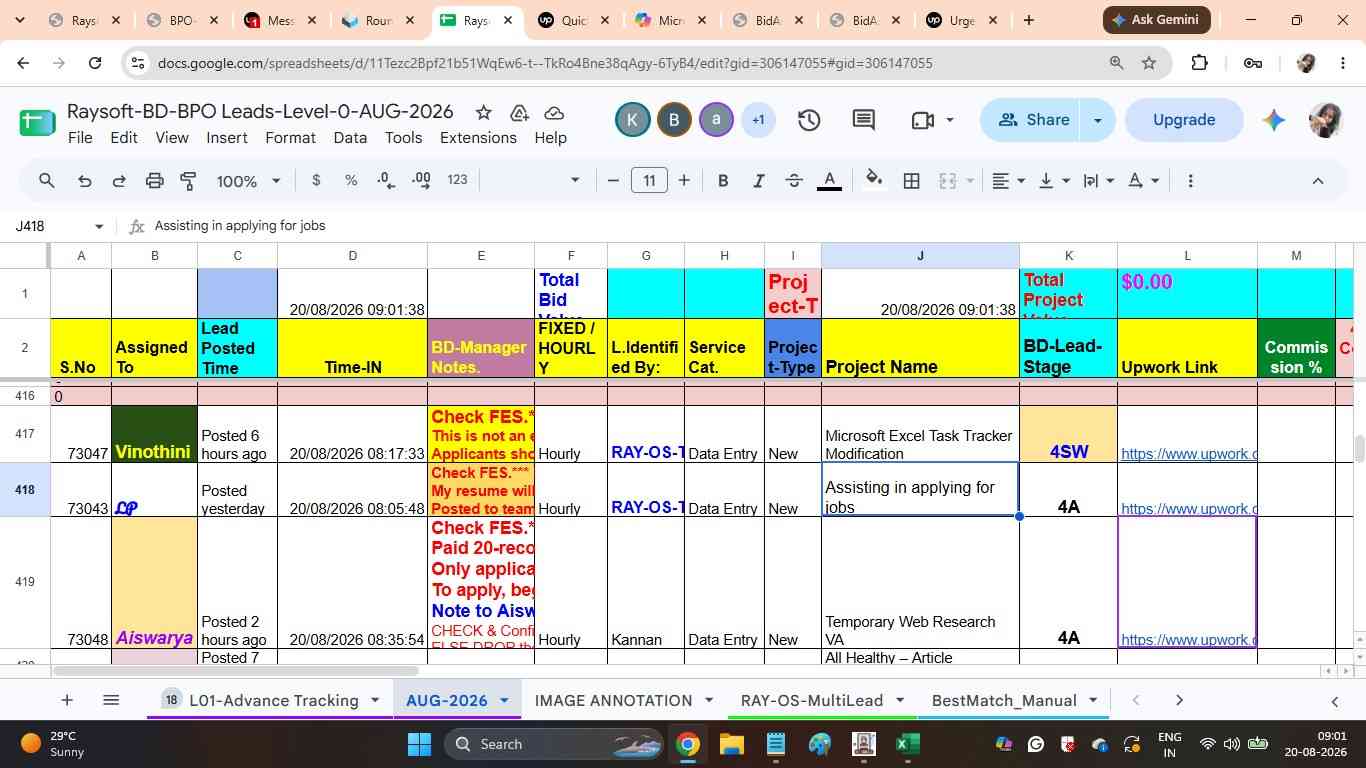Viewport: 1366px width, 768px height.
Task: Click the Upgrade button
Action: [1184, 120]
